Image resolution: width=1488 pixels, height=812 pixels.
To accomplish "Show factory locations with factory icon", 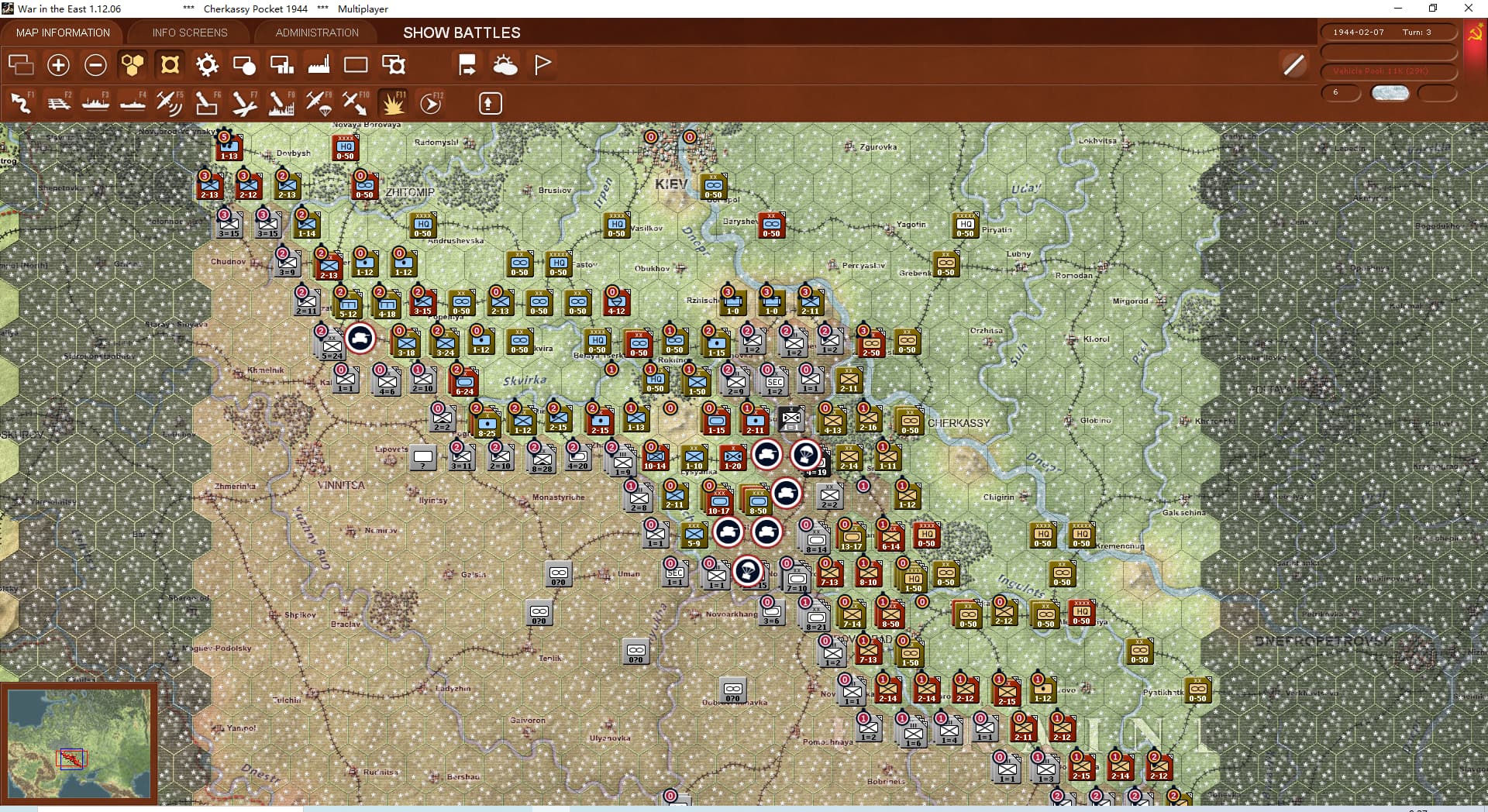I will [319, 65].
